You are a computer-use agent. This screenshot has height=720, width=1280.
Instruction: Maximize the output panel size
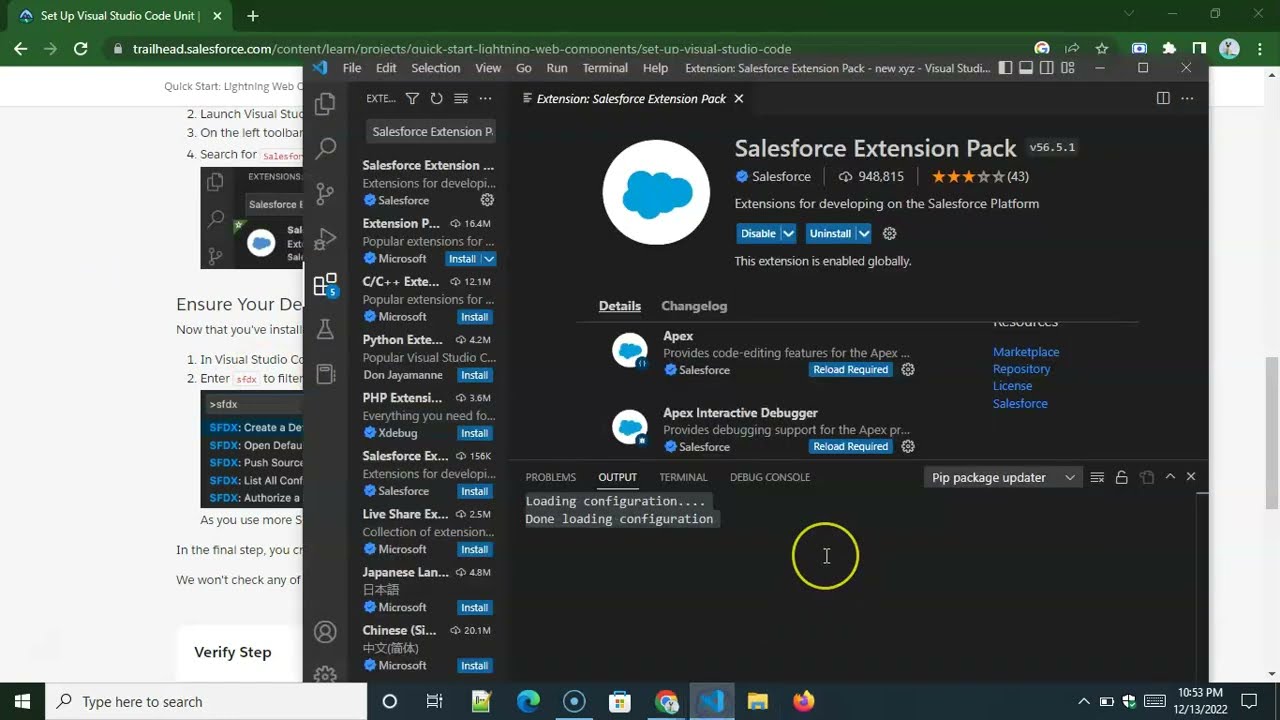pyautogui.click(x=1170, y=477)
